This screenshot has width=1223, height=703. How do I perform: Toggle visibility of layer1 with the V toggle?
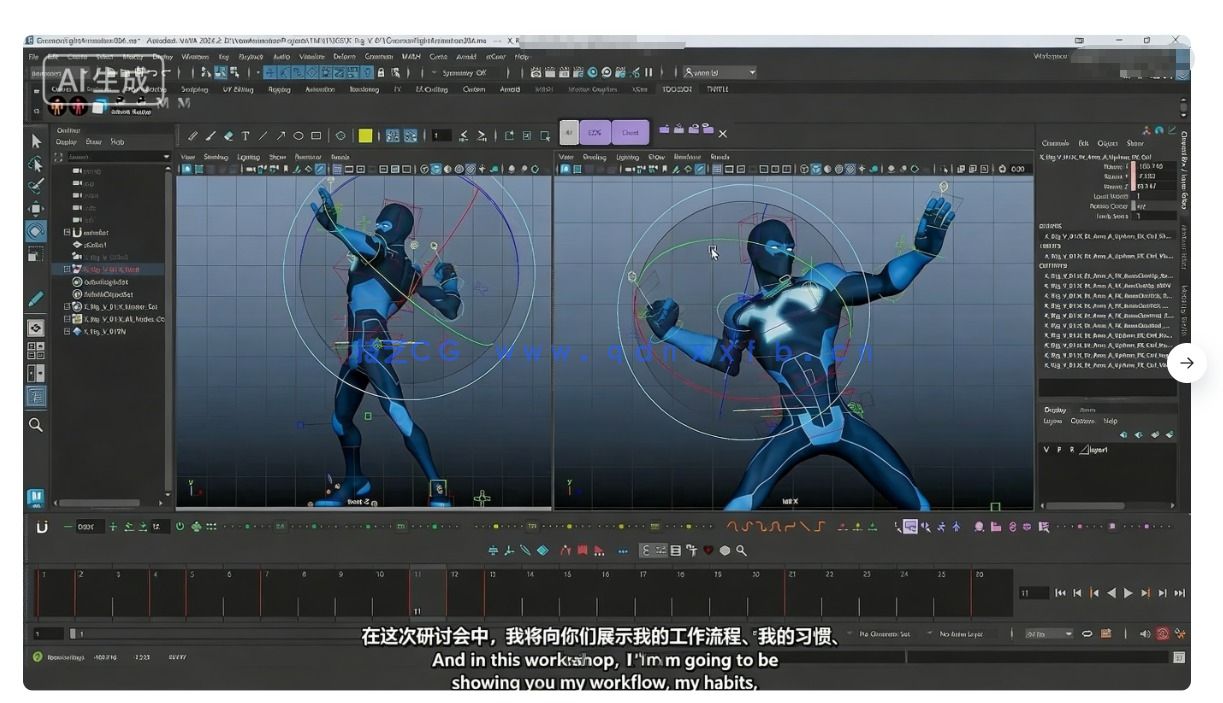pos(1047,449)
